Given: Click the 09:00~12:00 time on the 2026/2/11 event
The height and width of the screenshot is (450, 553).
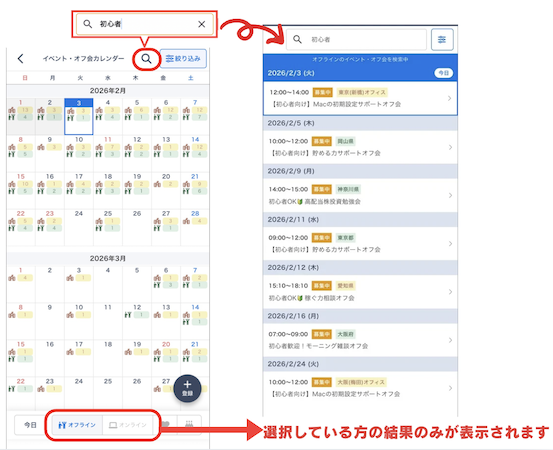Looking at the screenshot, I should [288, 238].
